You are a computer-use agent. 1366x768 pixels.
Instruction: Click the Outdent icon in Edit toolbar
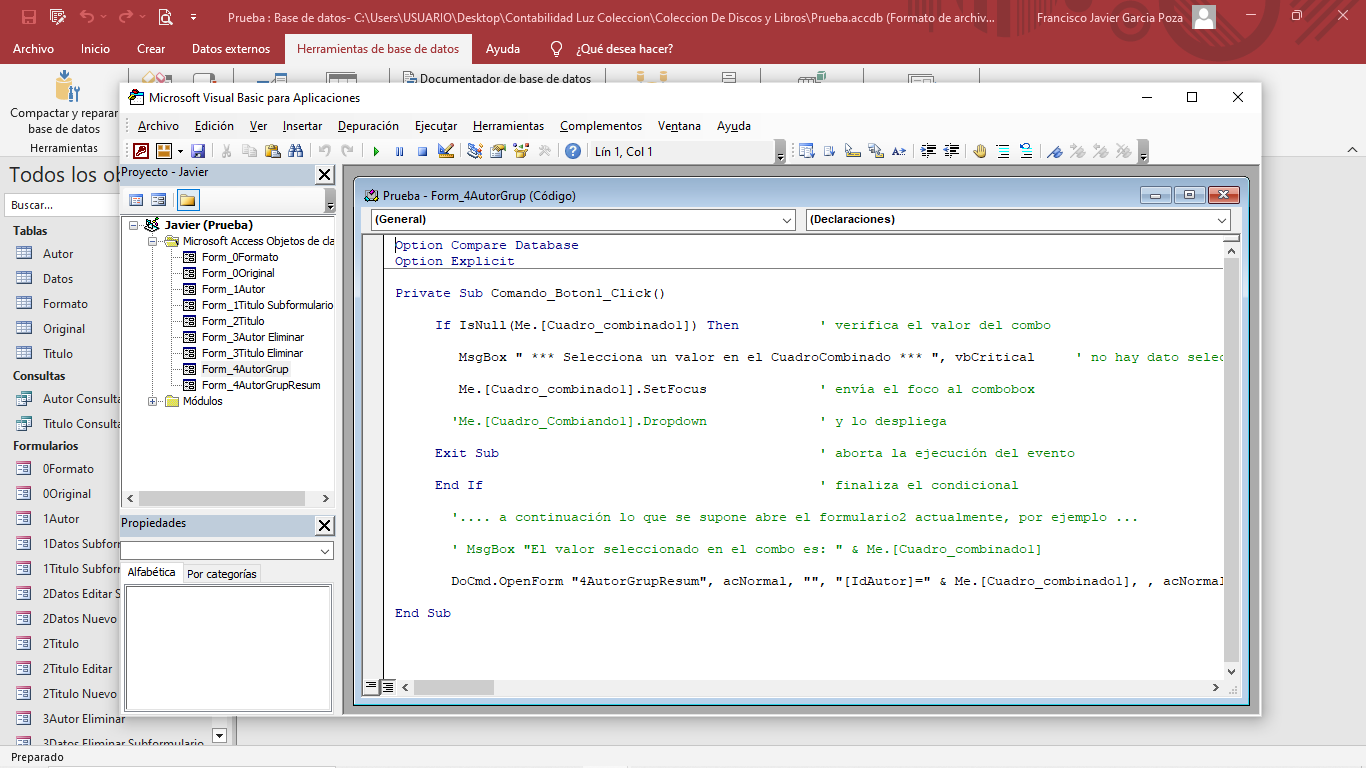[951, 151]
